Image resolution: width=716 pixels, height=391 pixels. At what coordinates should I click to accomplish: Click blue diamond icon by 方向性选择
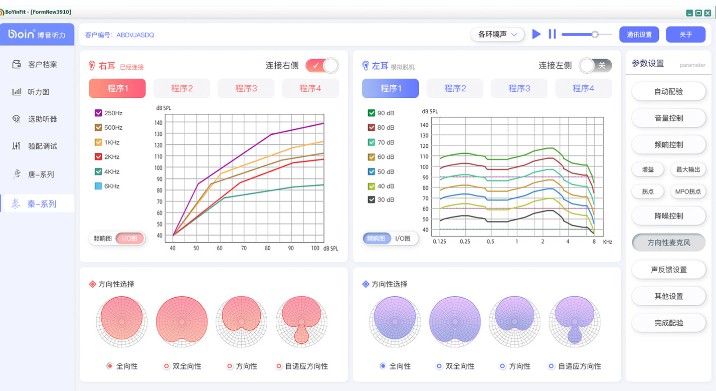point(365,284)
